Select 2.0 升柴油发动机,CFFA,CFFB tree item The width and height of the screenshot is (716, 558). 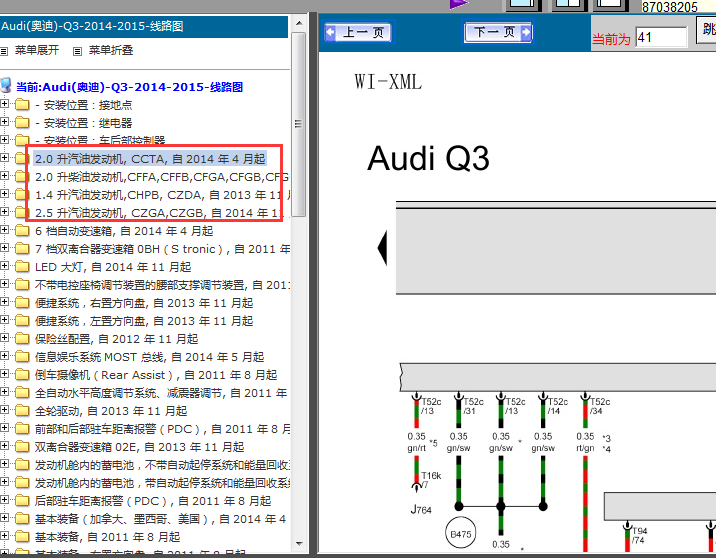point(162,177)
